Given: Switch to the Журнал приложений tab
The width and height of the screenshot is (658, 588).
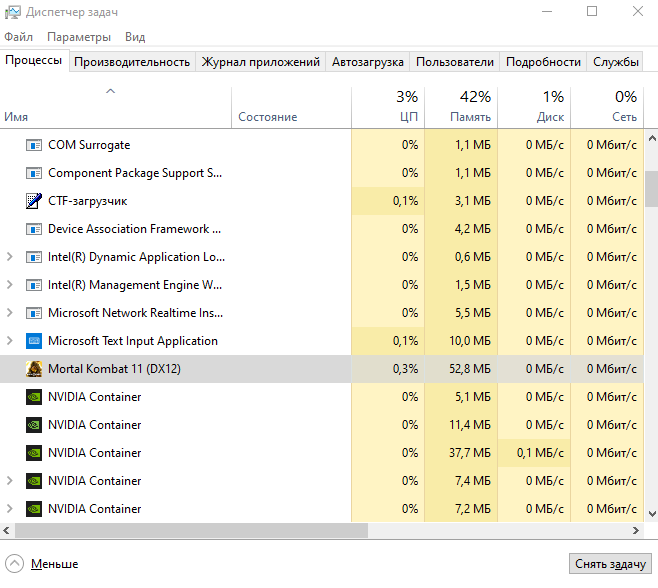Looking at the screenshot, I should [261, 62].
